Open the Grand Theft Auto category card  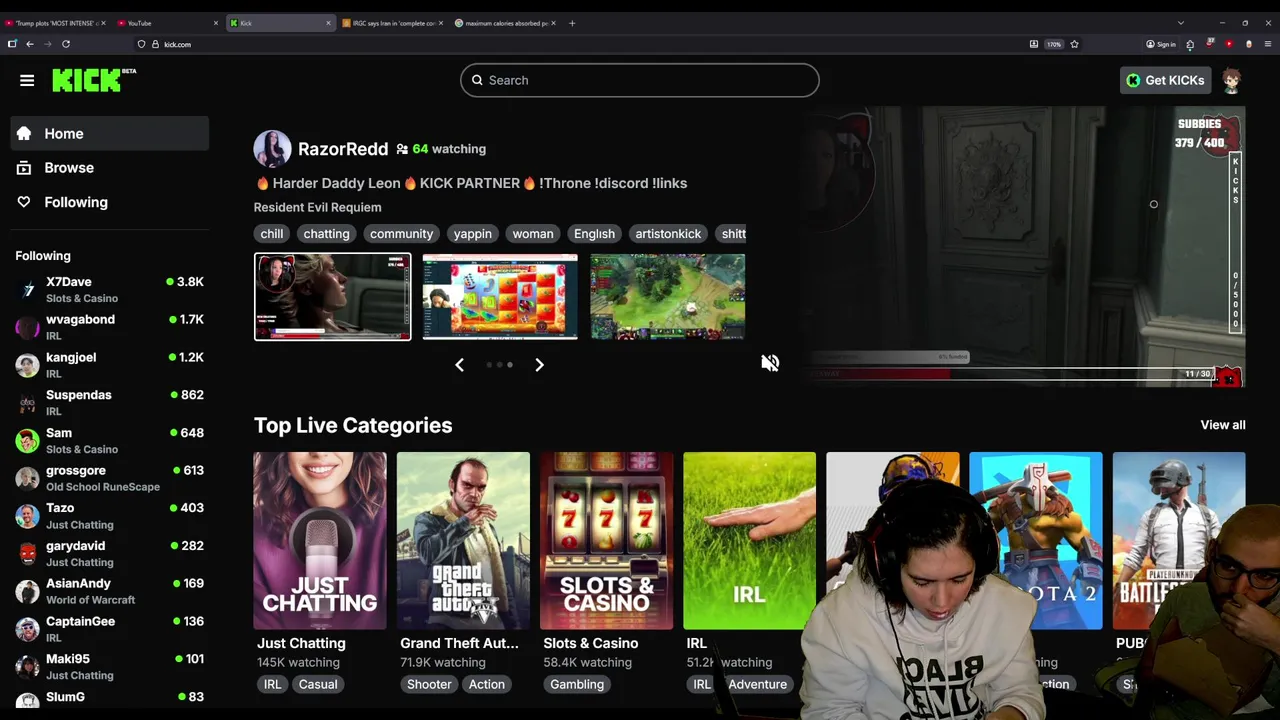click(x=463, y=541)
